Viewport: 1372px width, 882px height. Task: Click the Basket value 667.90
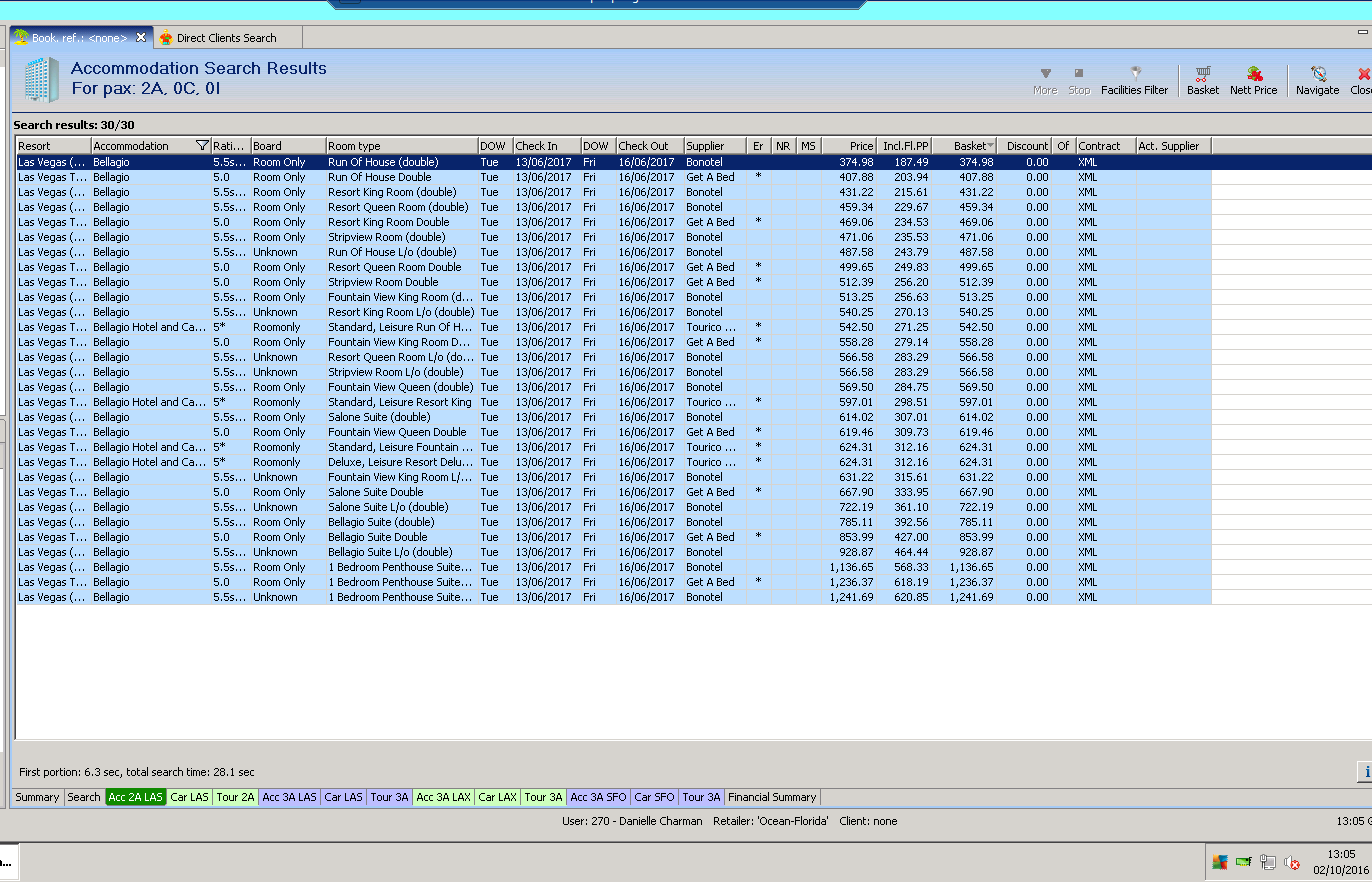click(975, 492)
